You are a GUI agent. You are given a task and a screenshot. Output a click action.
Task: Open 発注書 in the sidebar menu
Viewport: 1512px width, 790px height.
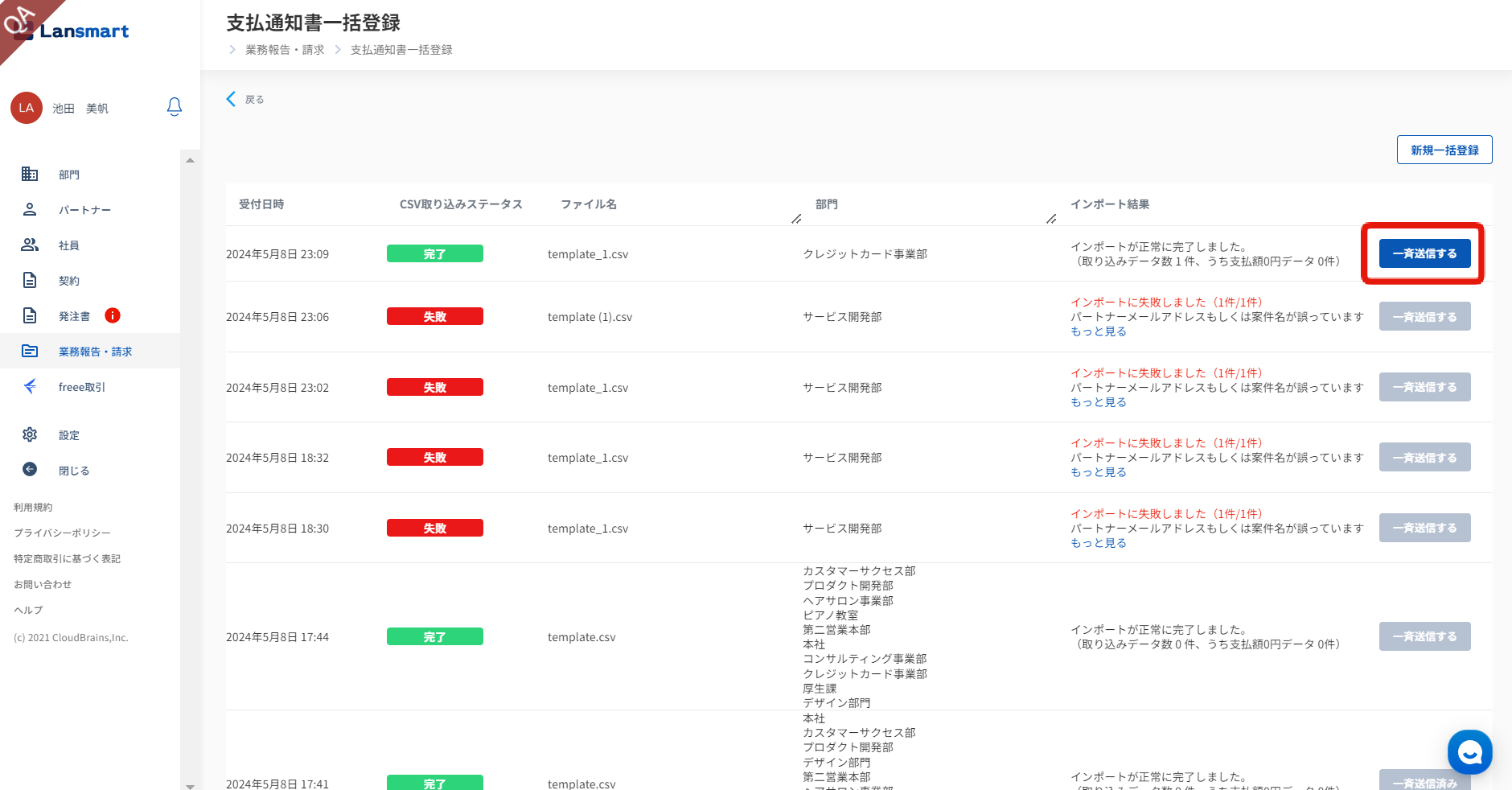click(x=74, y=316)
